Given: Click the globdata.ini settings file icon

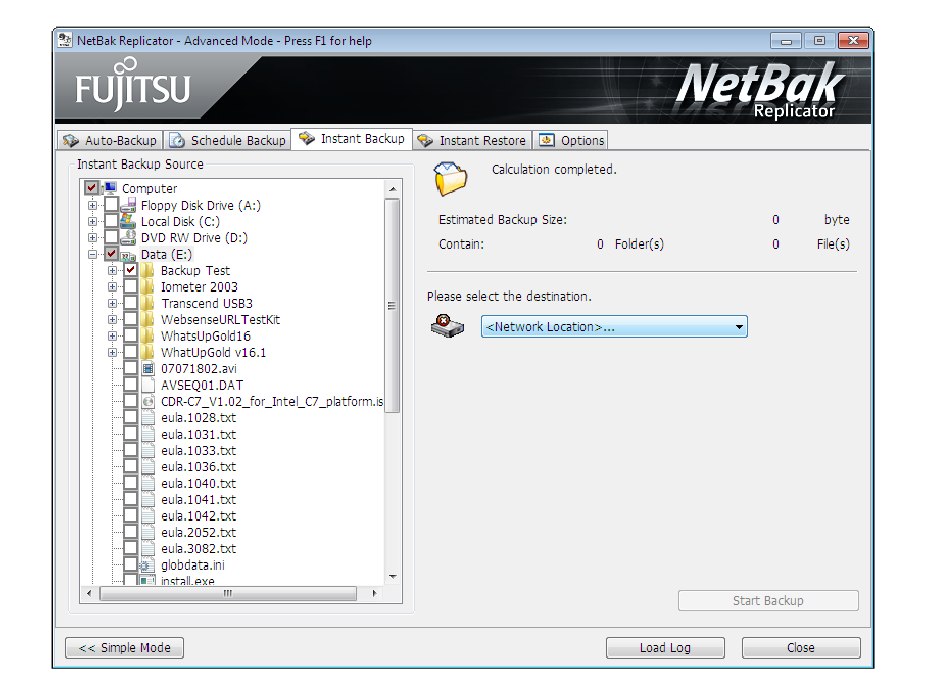Looking at the screenshot, I should coord(147,565).
